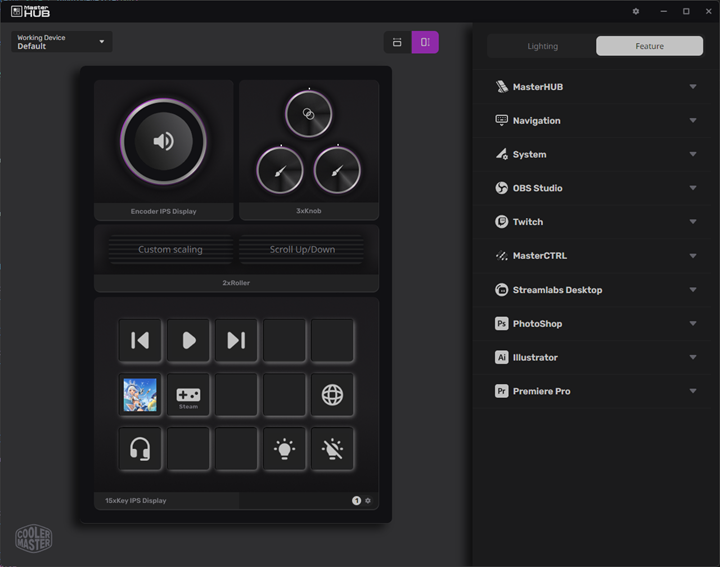Viewport: 720px width, 567px height.
Task: Switch to the Lighting tab
Action: pyautogui.click(x=542, y=46)
